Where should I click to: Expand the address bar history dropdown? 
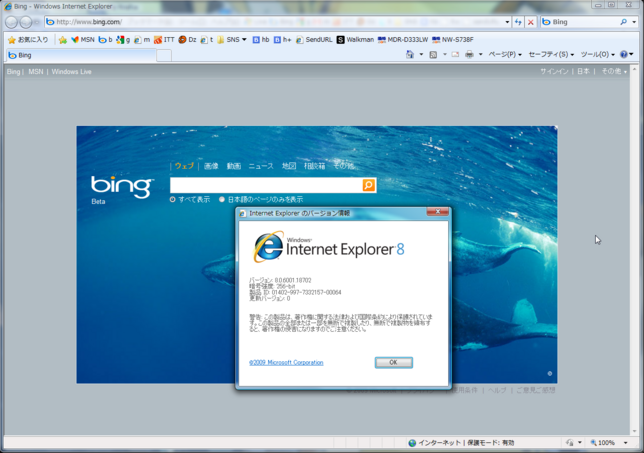[x=507, y=22]
